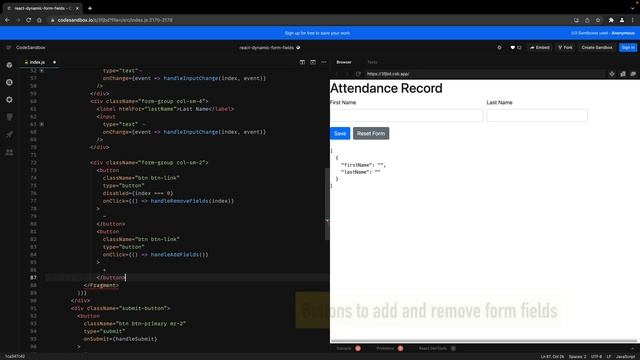Select the index.js editor tab

pyautogui.click(x=37, y=62)
